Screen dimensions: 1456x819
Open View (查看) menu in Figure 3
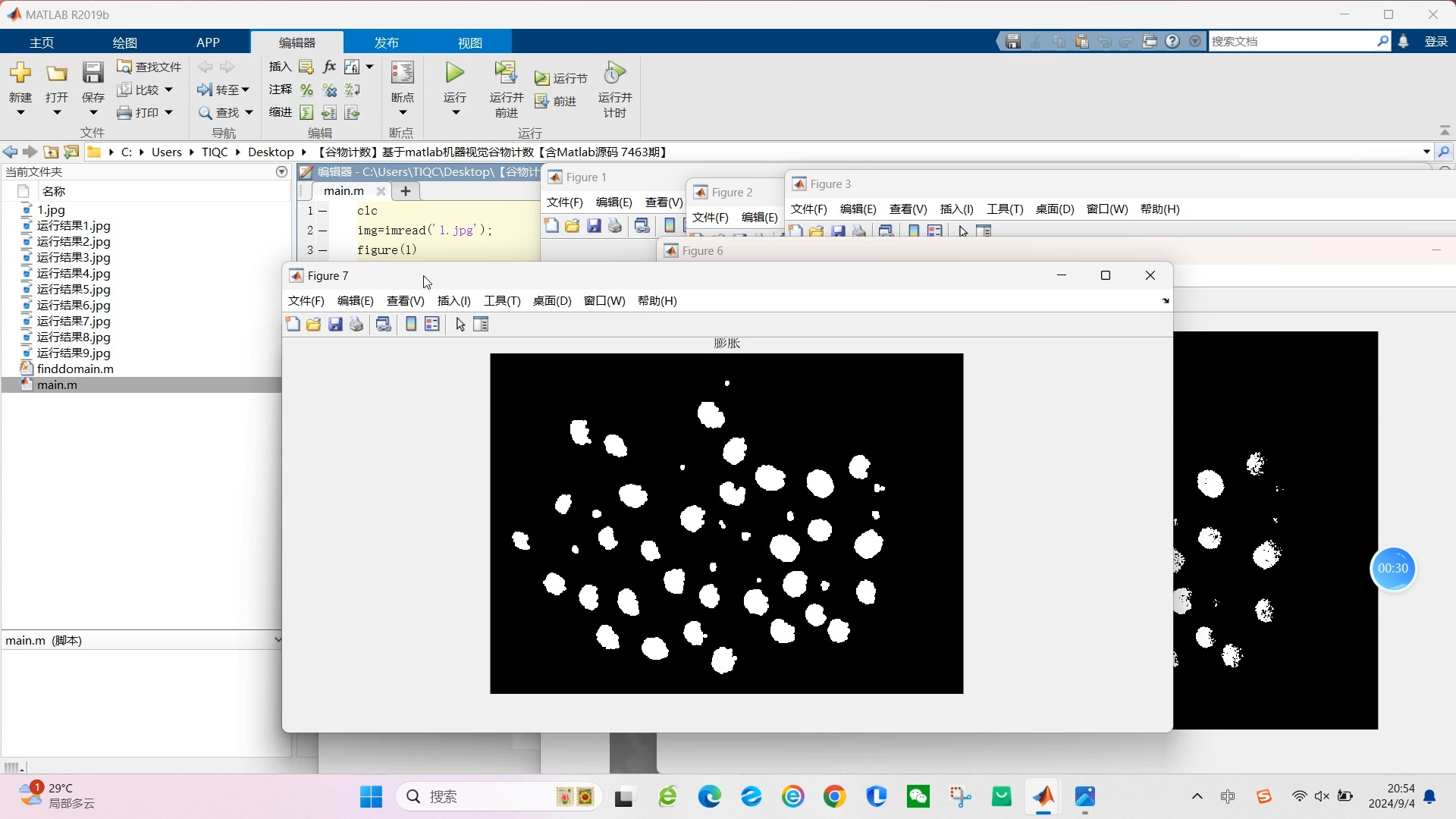tap(908, 209)
